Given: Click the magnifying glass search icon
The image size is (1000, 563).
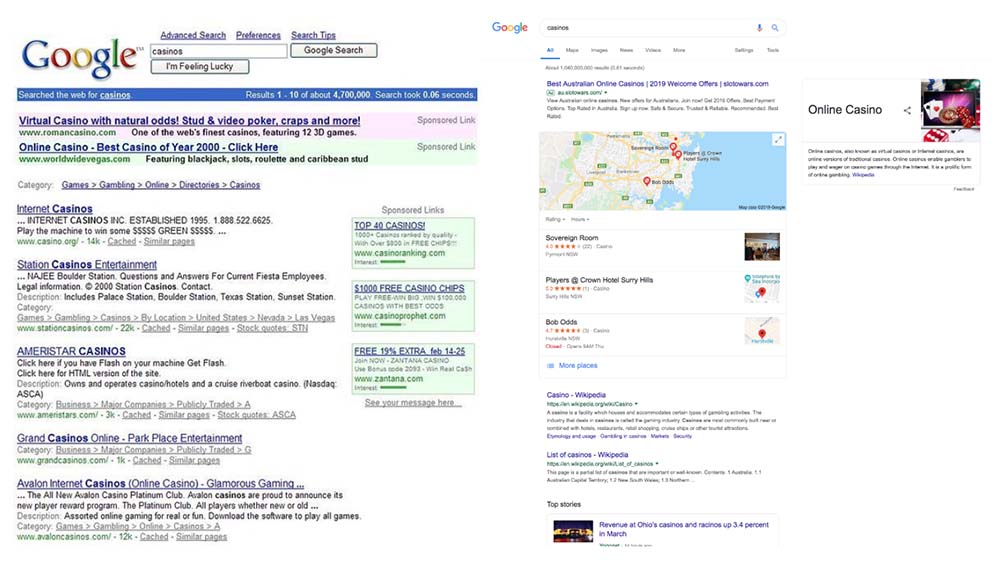Looking at the screenshot, I should 775,28.
